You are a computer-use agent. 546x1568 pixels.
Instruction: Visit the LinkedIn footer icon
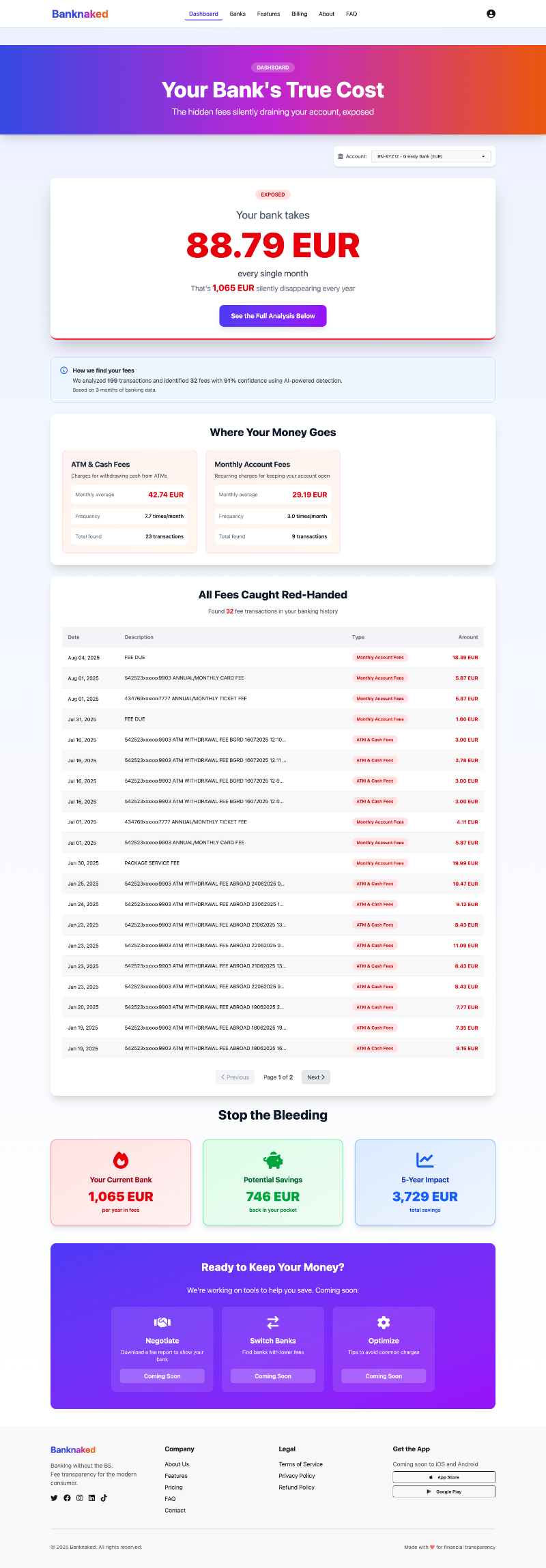click(x=91, y=1498)
